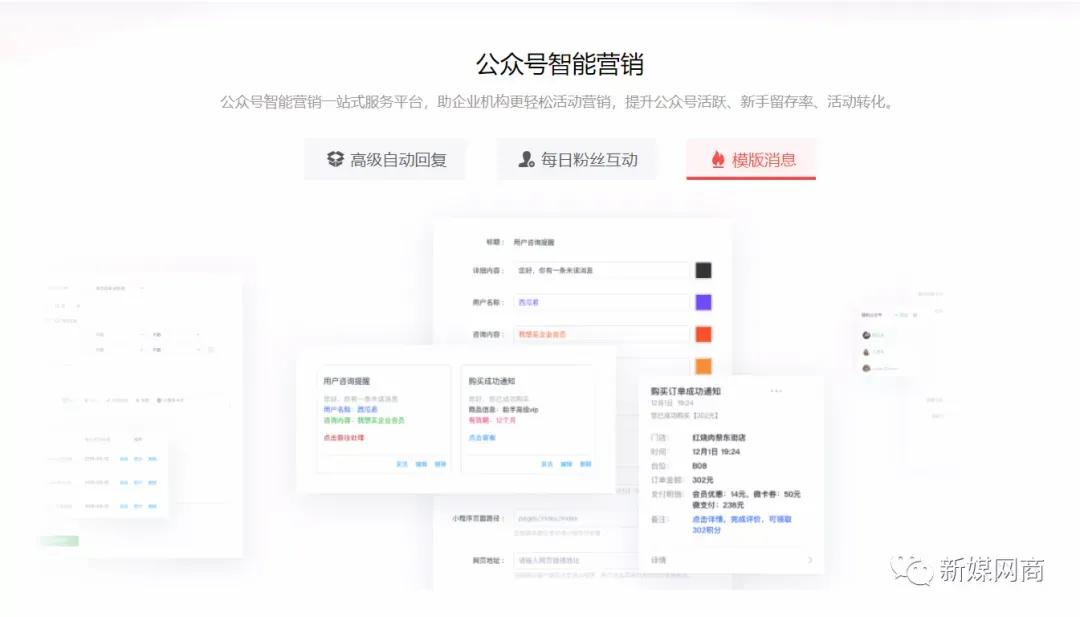Viewport: 1080px width, 617px height.
Task: Click the gift icon beside 高级自动回复
Action: [333, 159]
